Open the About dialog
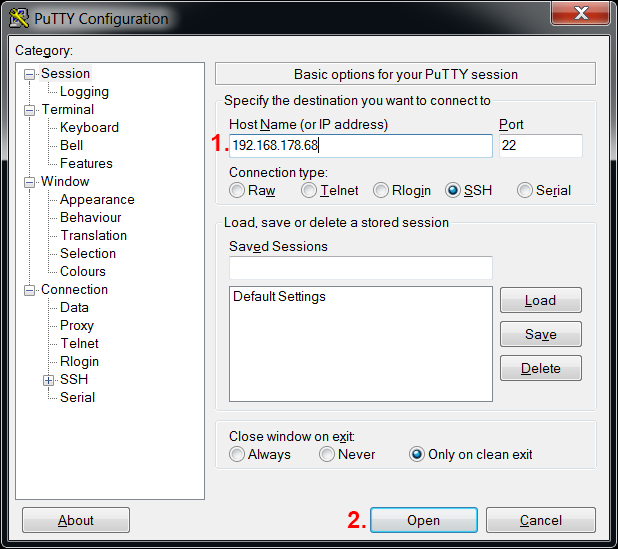 point(76,520)
